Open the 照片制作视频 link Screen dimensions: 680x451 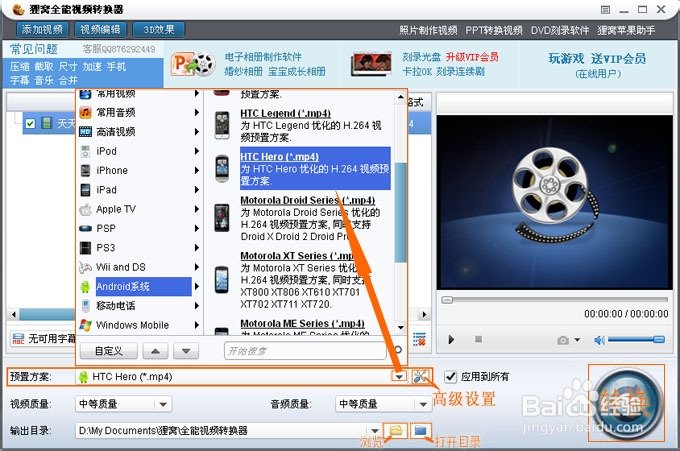pos(428,30)
